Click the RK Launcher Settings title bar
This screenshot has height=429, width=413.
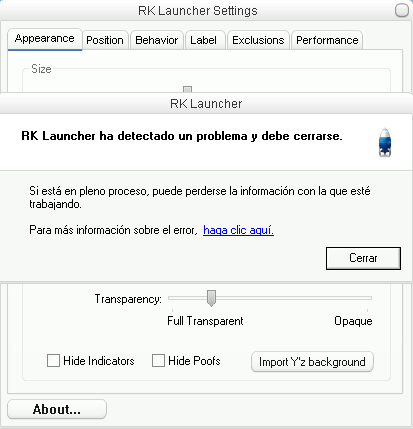tap(198, 11)
